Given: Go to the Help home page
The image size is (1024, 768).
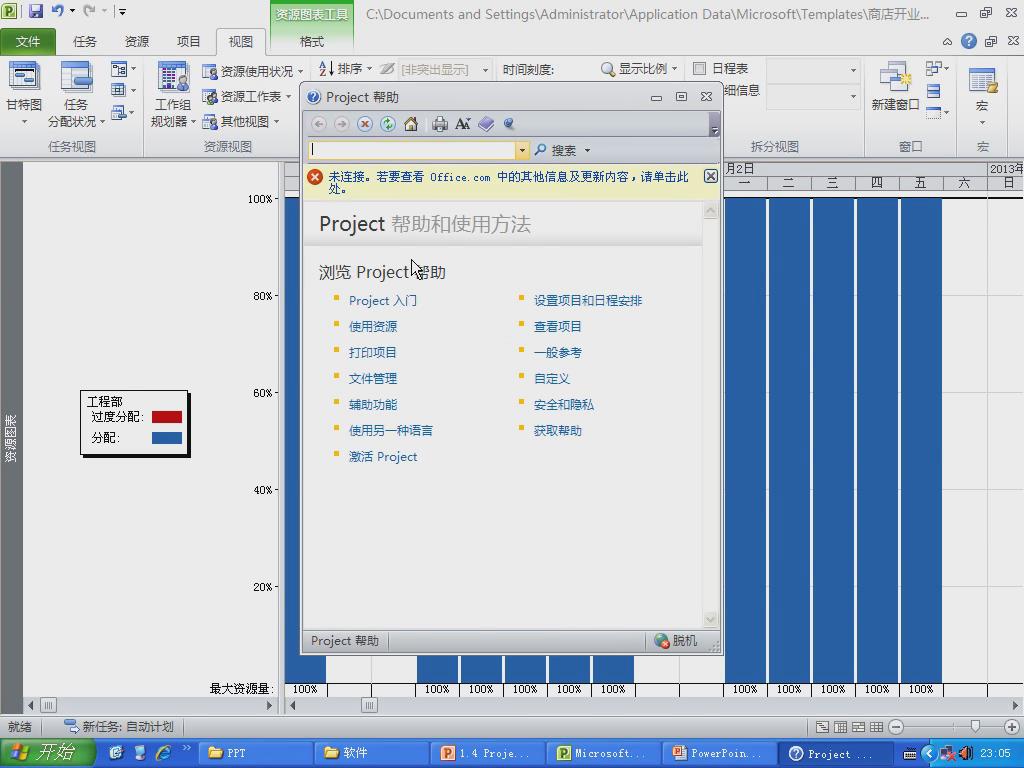Looking at the screenshot, I should (x=411, y=124).
